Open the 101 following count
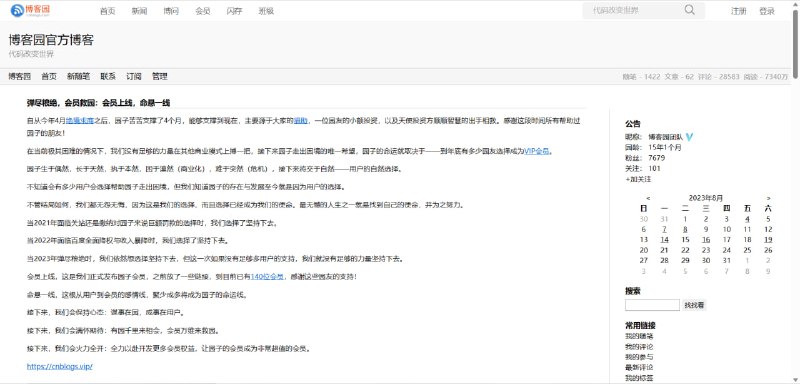 click(x=655, y=168)
